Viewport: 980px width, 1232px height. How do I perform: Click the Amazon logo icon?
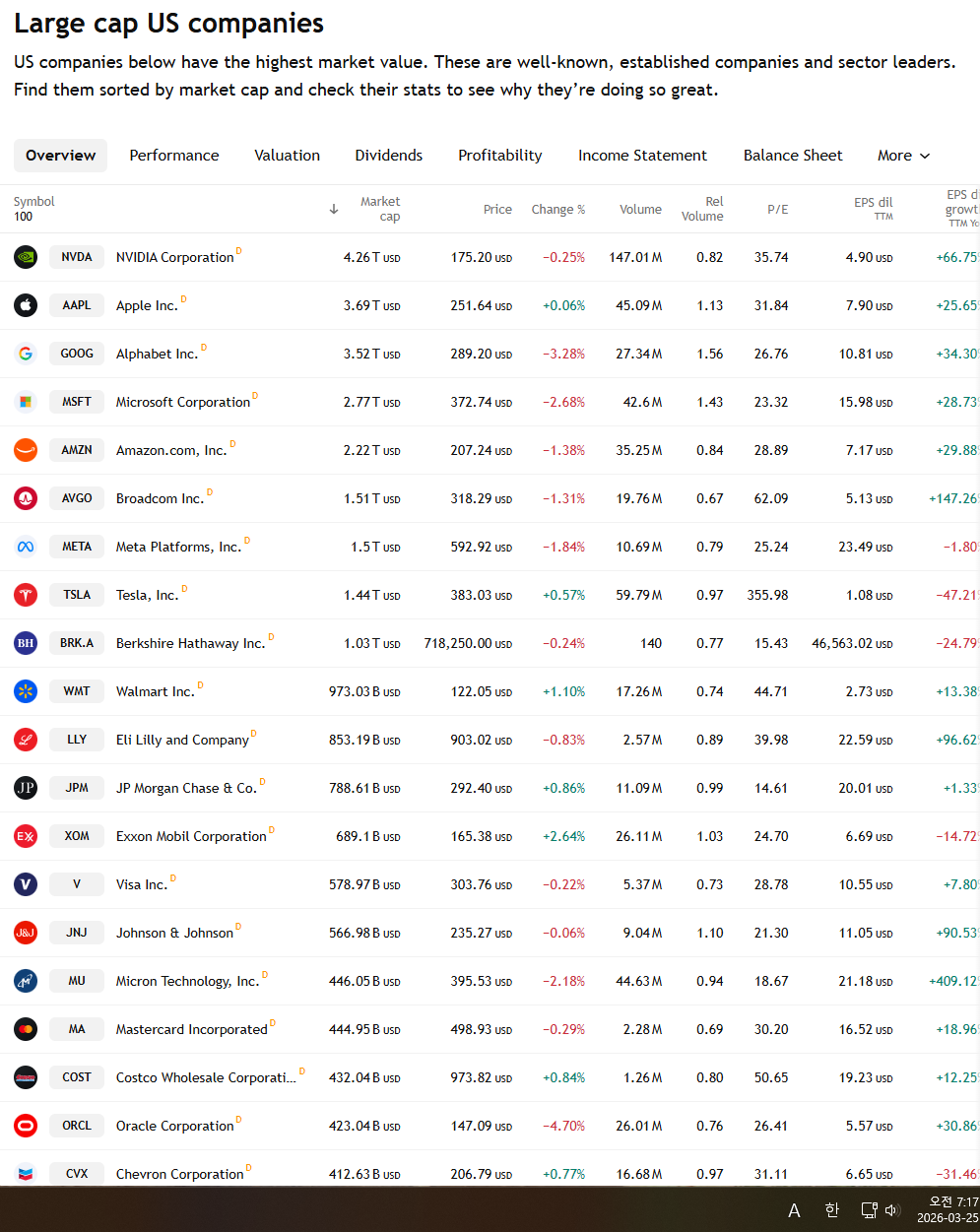click(x=26, y=450)
